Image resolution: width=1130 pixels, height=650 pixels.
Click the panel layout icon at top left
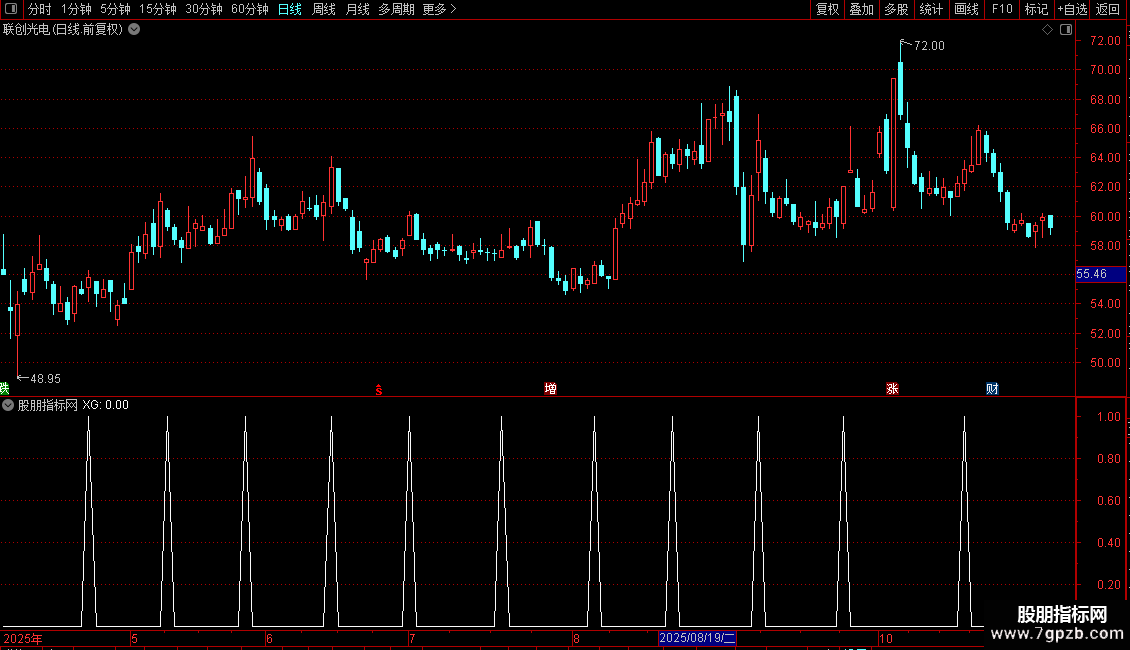(x=11, y=9)
